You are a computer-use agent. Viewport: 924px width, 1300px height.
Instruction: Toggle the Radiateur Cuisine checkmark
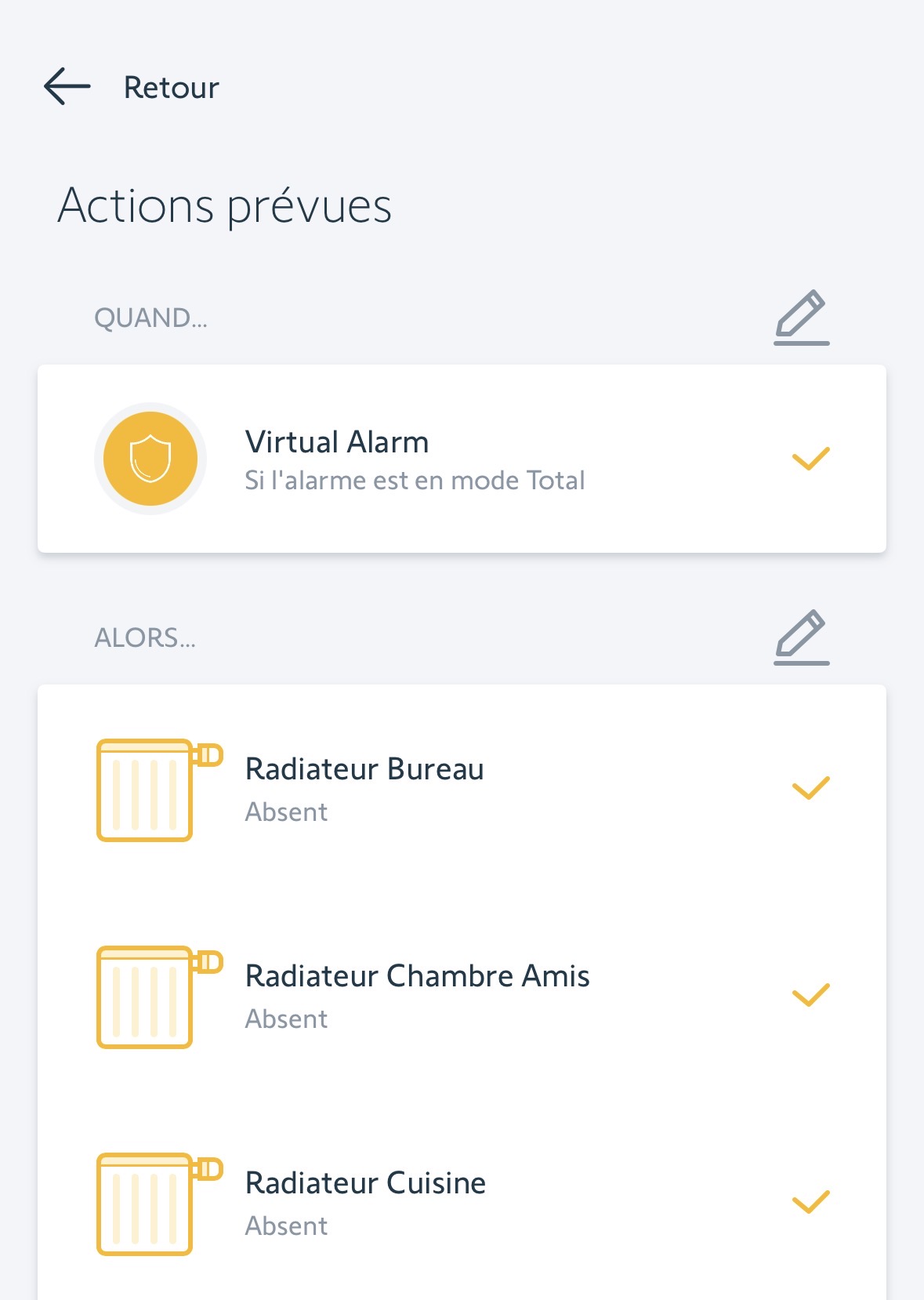tap(810, 1202)
